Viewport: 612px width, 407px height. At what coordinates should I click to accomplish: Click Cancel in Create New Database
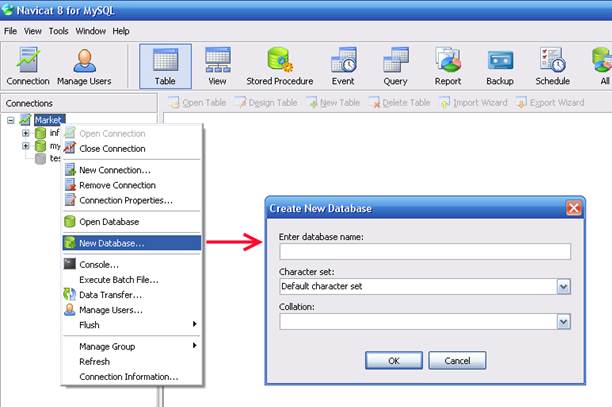457,361
